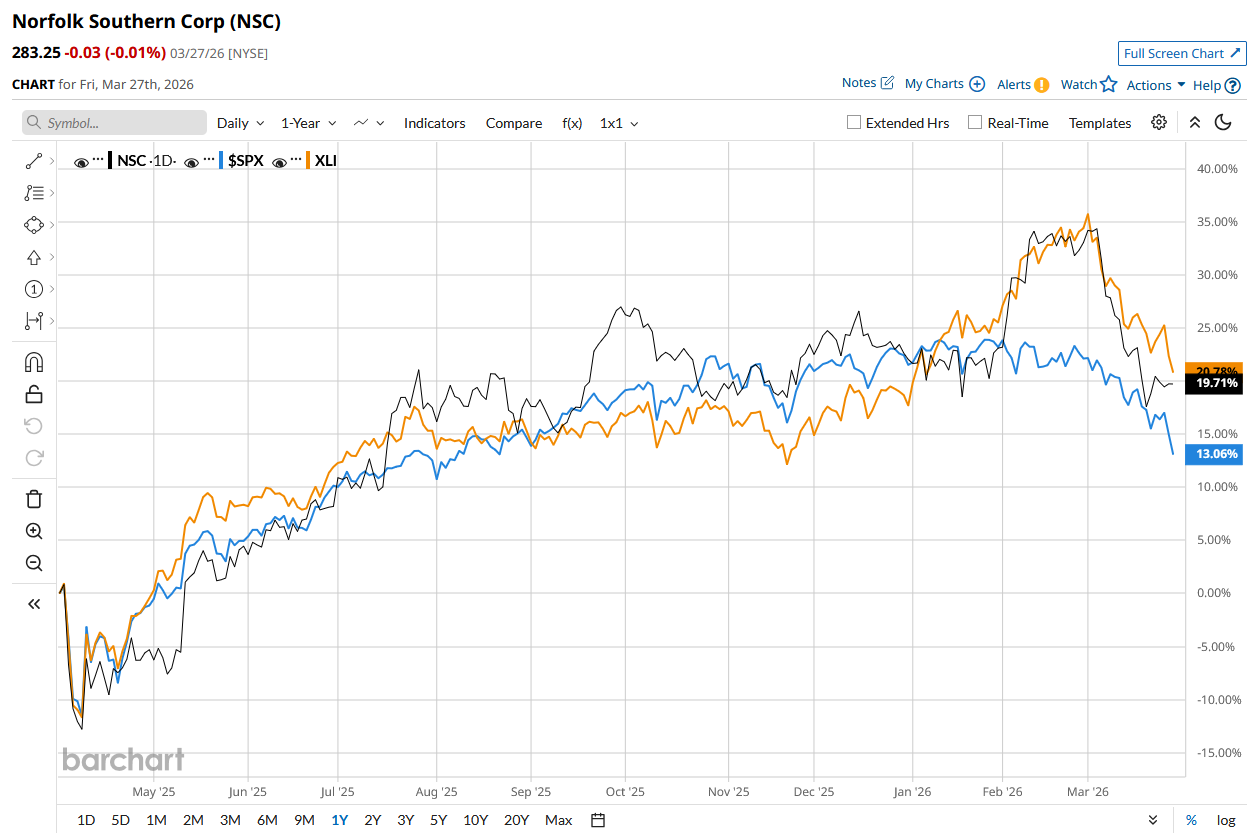This screenshot has width=1257, height=833.
Task: Open the 1x1 grid layout dropdown
Action: click(x=619, y=123)
